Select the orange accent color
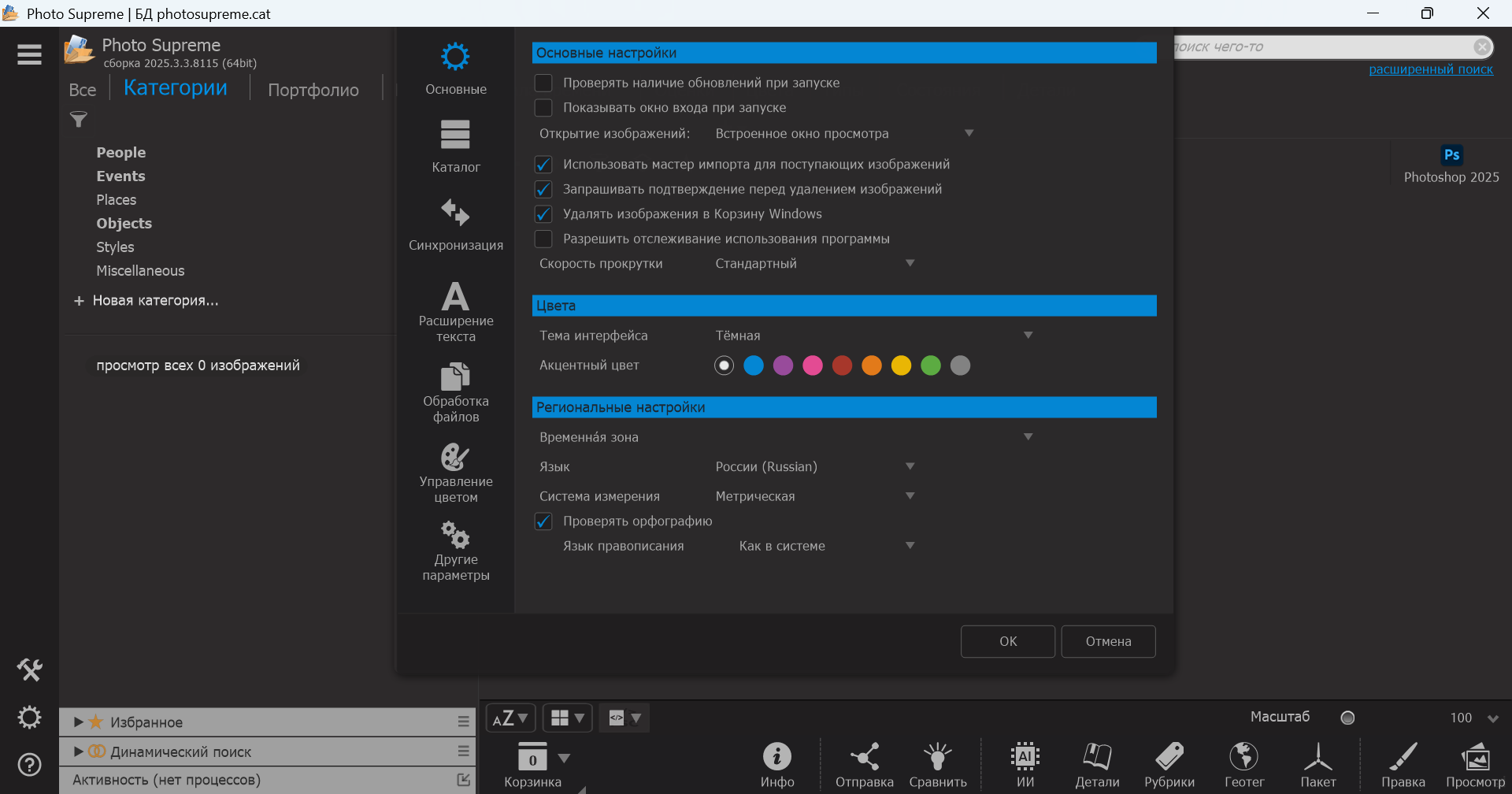The image size is (1512, 794). point(872,365)
